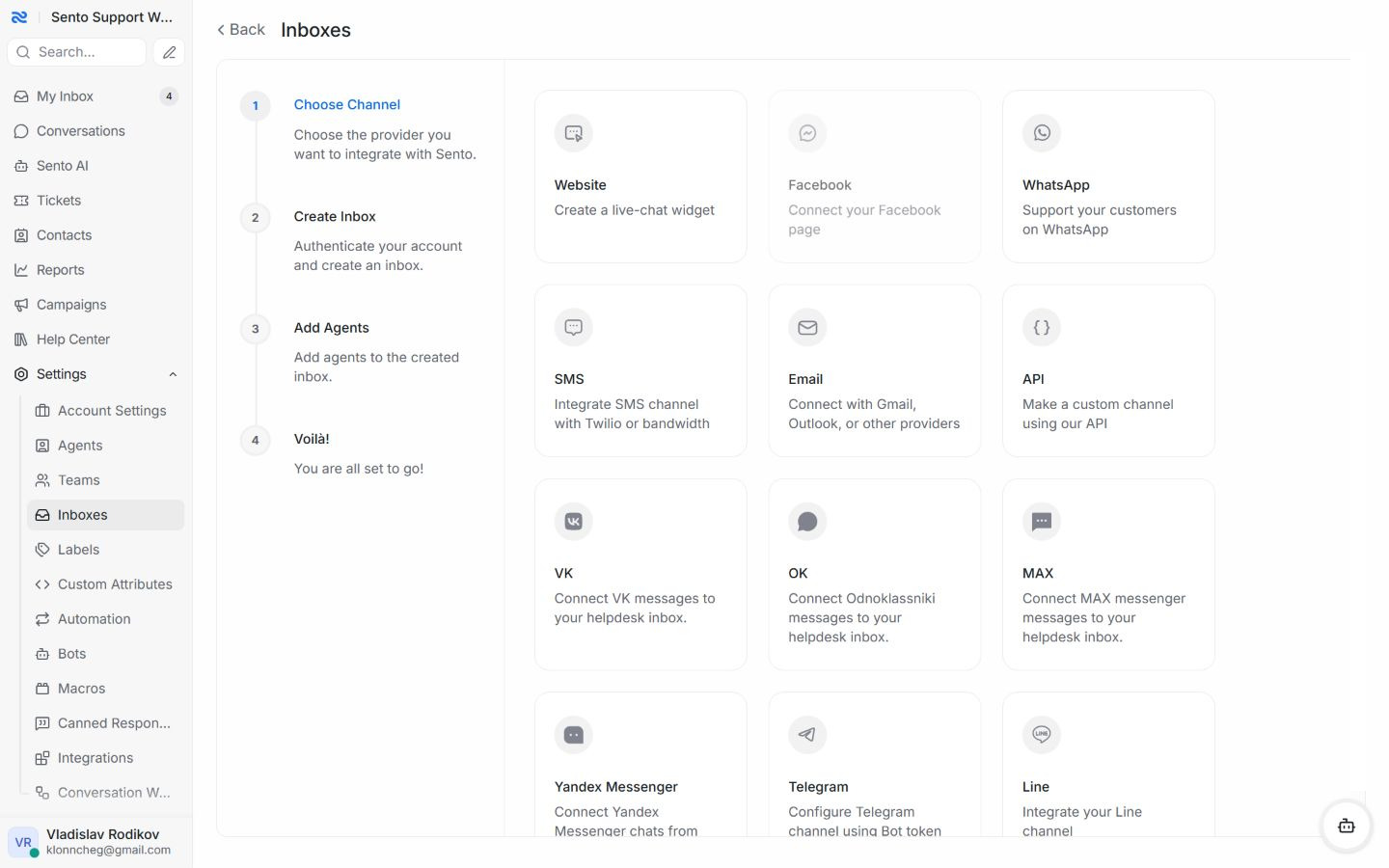This screenshot has height=868, width=1389.
Task: Go back using the Back link
Action: (x=241, y=30)
